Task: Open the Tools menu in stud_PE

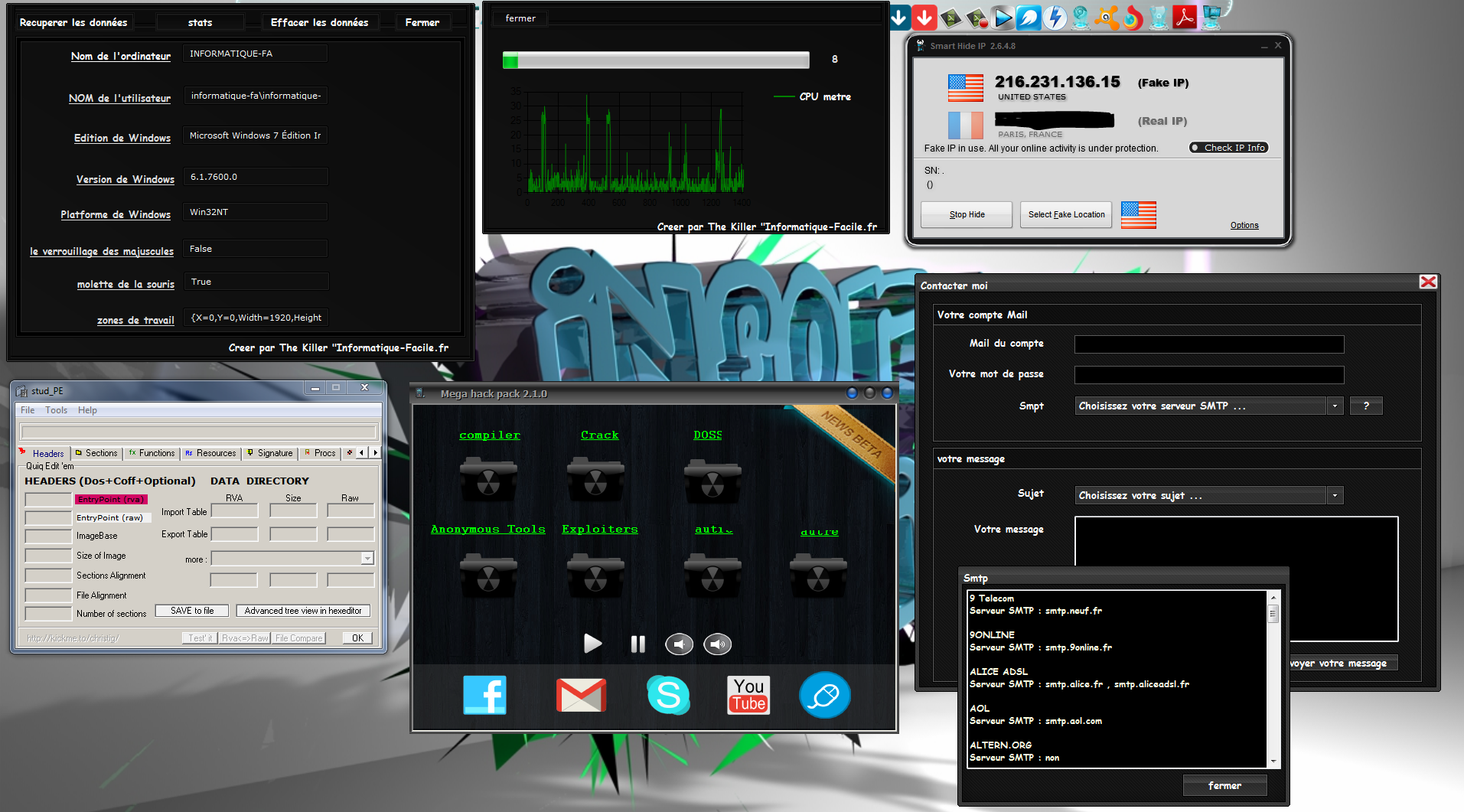Action: point(56,410)
